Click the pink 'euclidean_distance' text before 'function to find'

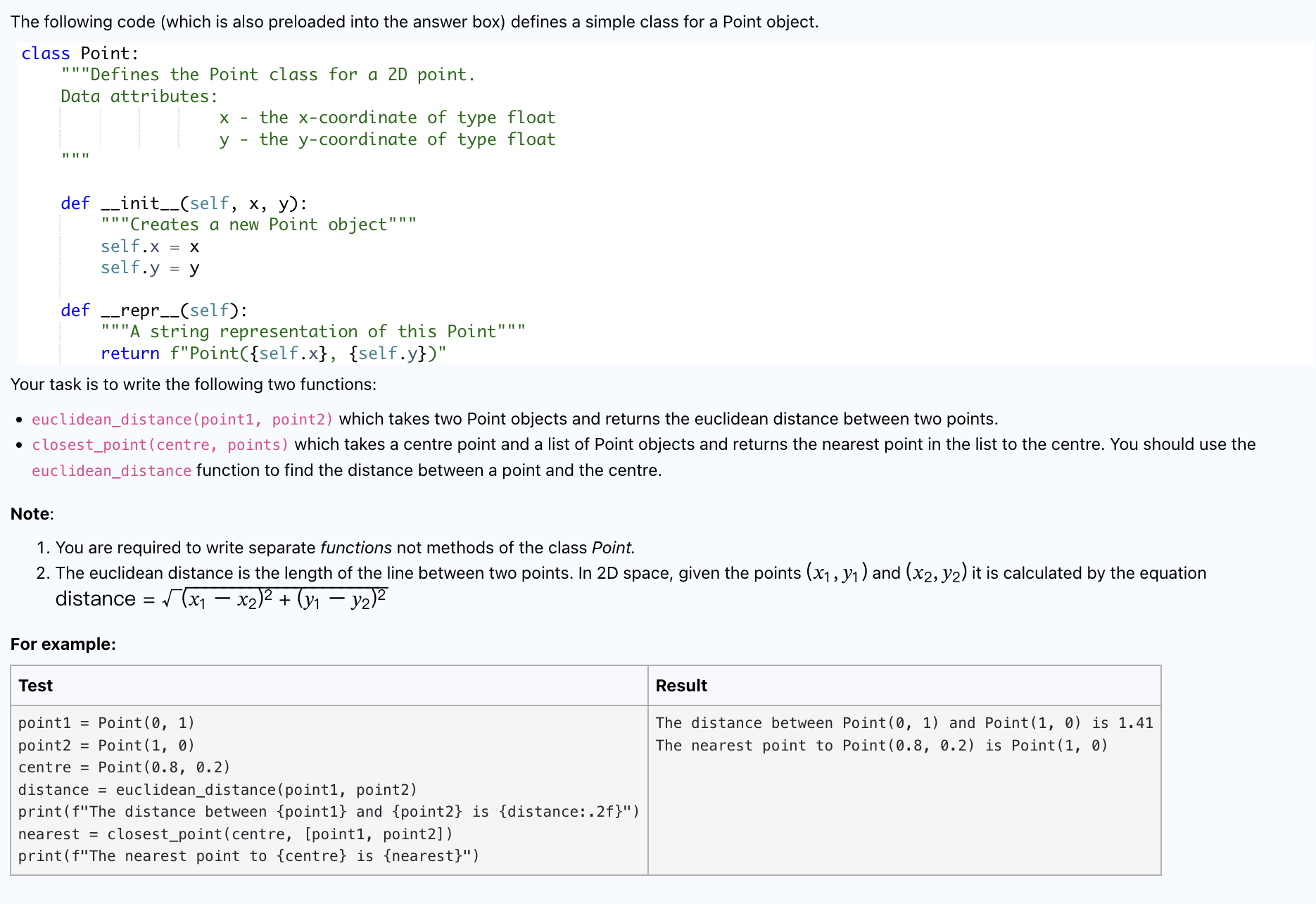(111, 471)
